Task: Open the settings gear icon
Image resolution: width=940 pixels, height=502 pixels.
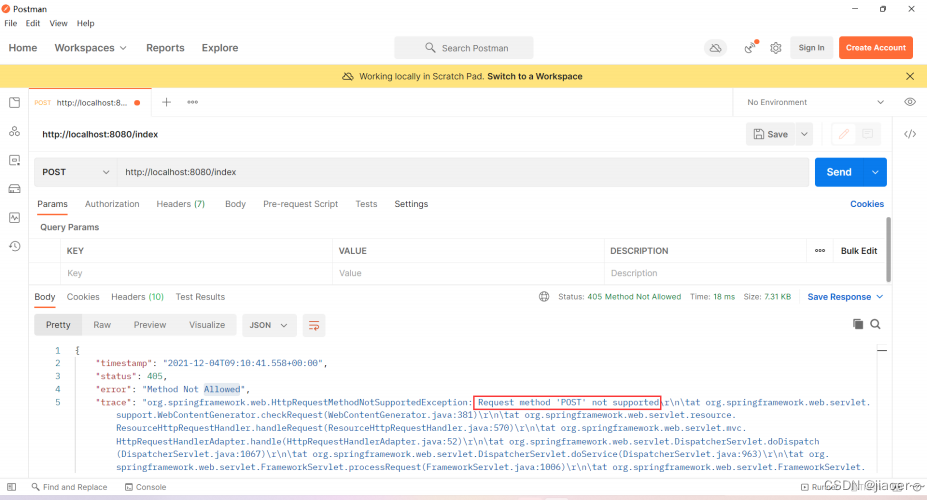Action: [x=776, y=48]
